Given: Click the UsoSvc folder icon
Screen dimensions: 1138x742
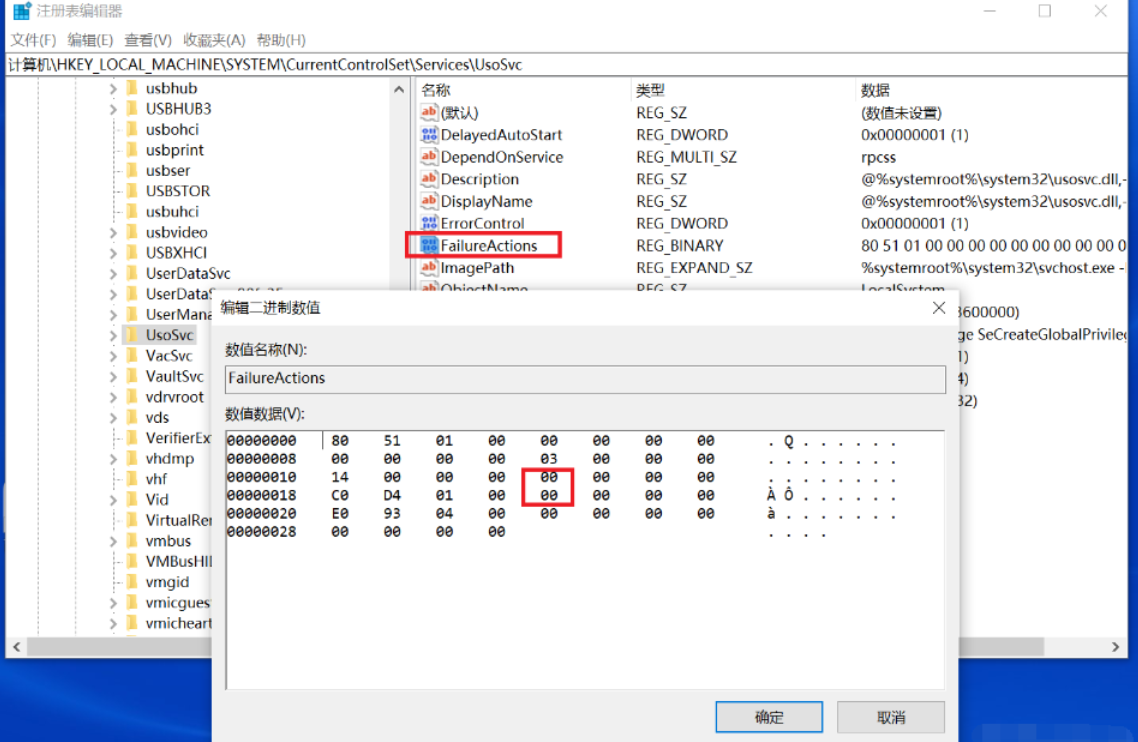Looking at the screenshot, I should tap(131, 335).
